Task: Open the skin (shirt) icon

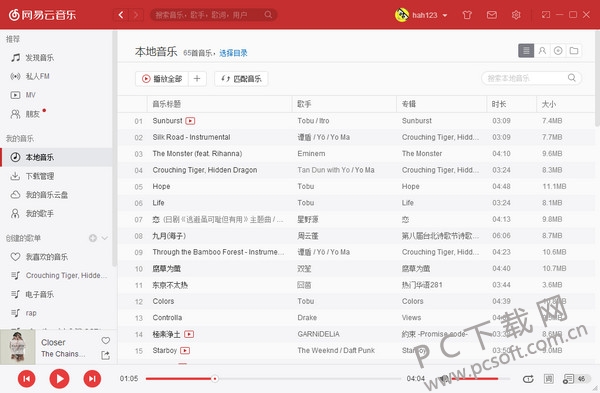Action: (467, 15)
